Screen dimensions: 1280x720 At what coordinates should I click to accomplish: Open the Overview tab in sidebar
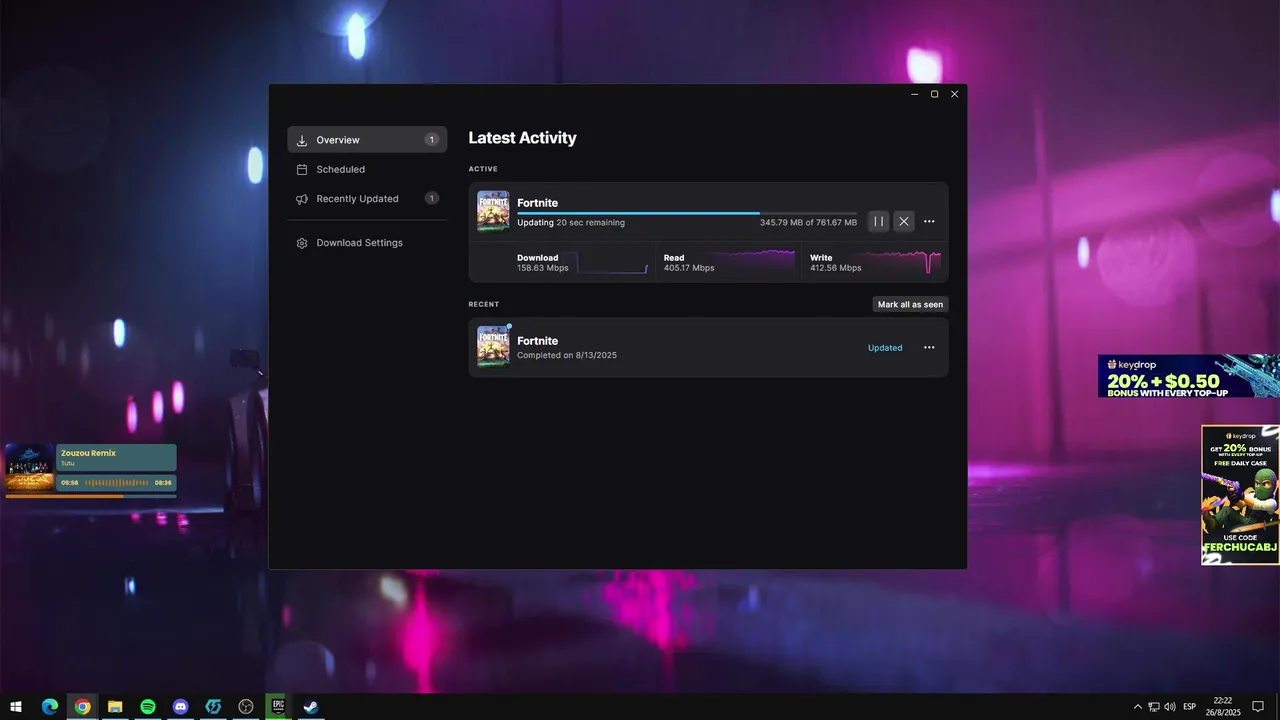(x=367, y=140)
